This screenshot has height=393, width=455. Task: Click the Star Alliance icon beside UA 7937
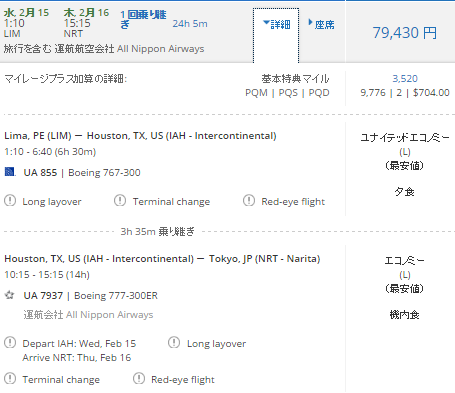pyautogui.click(x=10, y=295)
